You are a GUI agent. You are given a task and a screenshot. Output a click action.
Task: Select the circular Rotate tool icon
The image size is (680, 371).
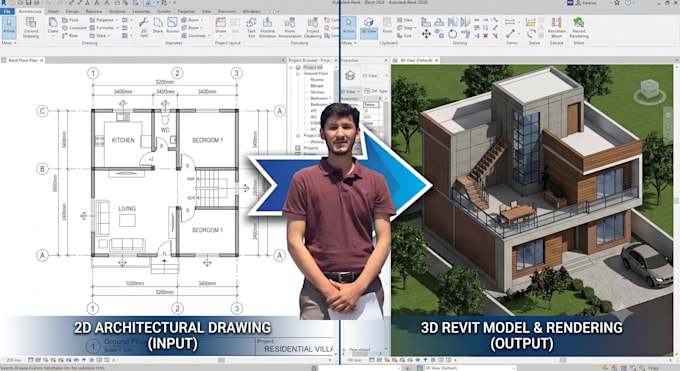(x=452, y=33)
